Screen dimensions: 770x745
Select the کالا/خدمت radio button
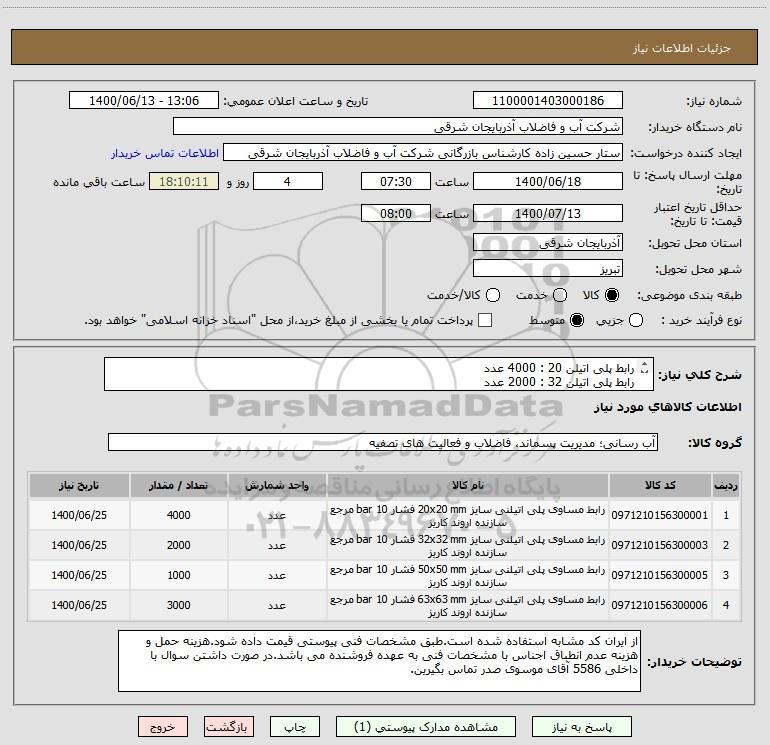click(x=493, y=295)
